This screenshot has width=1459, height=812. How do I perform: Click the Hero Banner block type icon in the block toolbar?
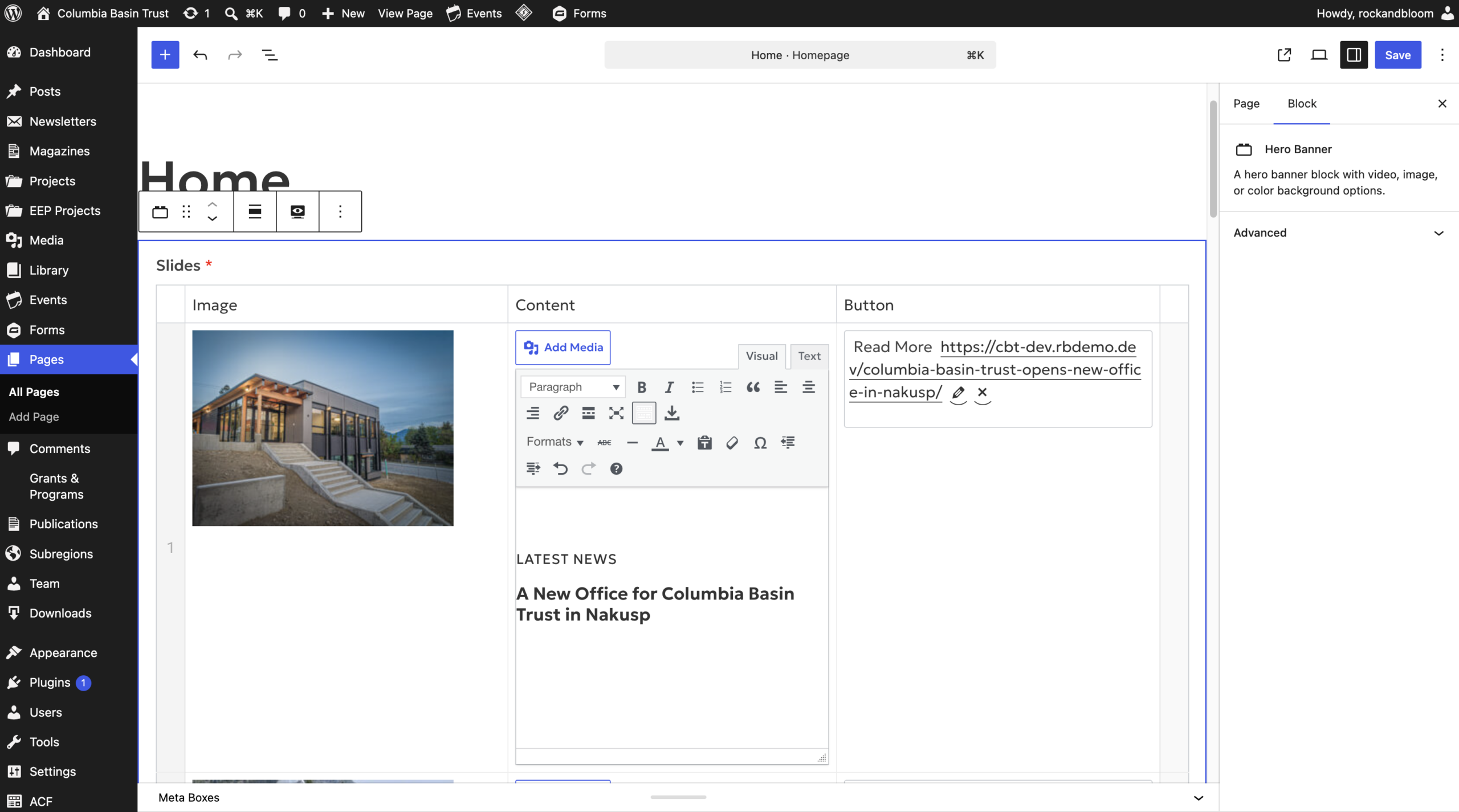(x=160, y=212)
